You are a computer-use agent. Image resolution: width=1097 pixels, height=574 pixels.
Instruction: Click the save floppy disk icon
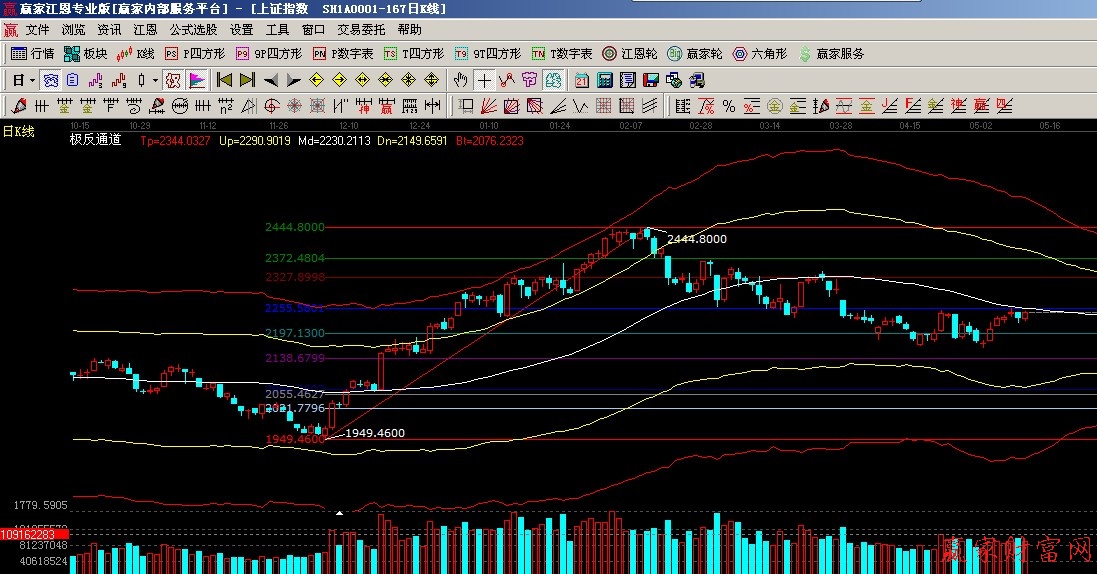pos(649,80)
